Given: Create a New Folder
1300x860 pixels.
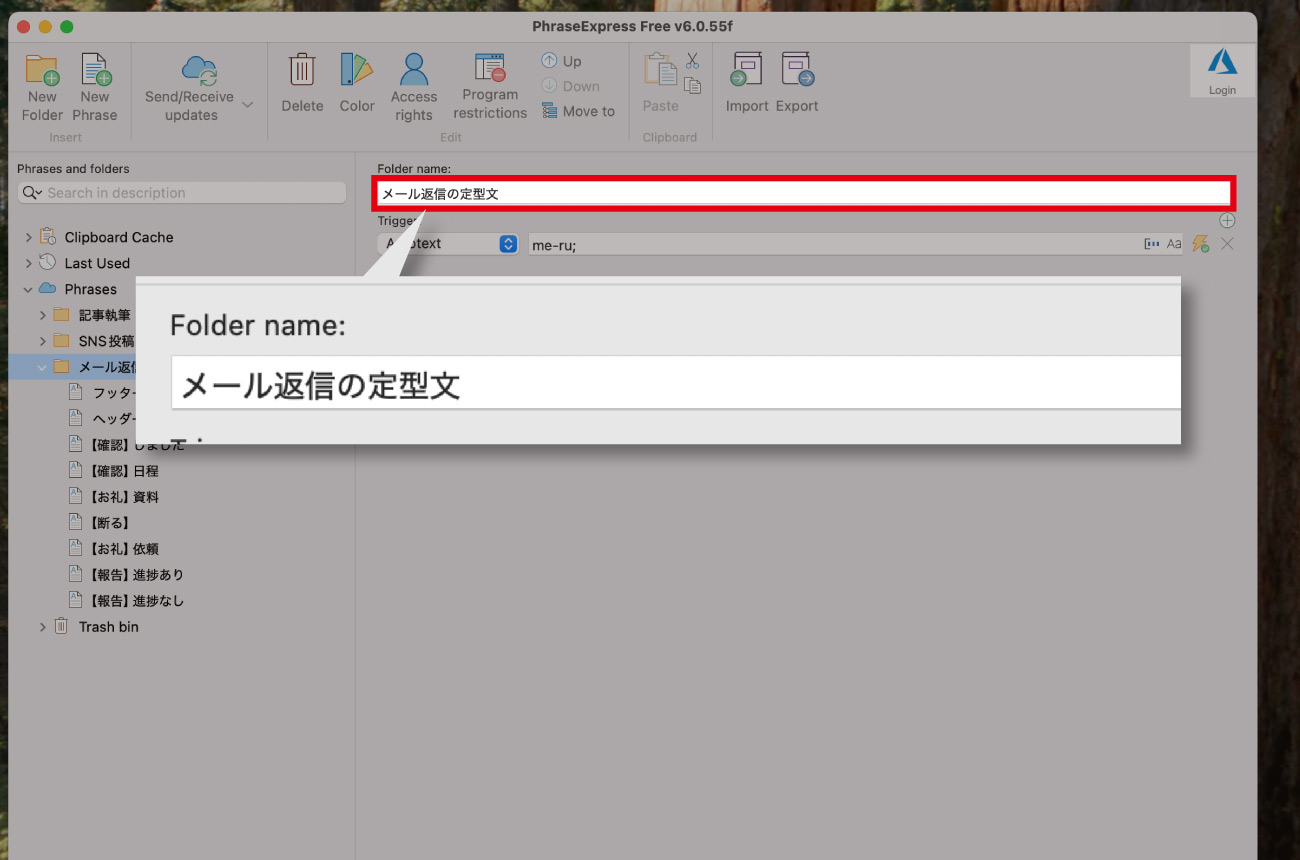Looking at the screenshot, I should point(42,87).
